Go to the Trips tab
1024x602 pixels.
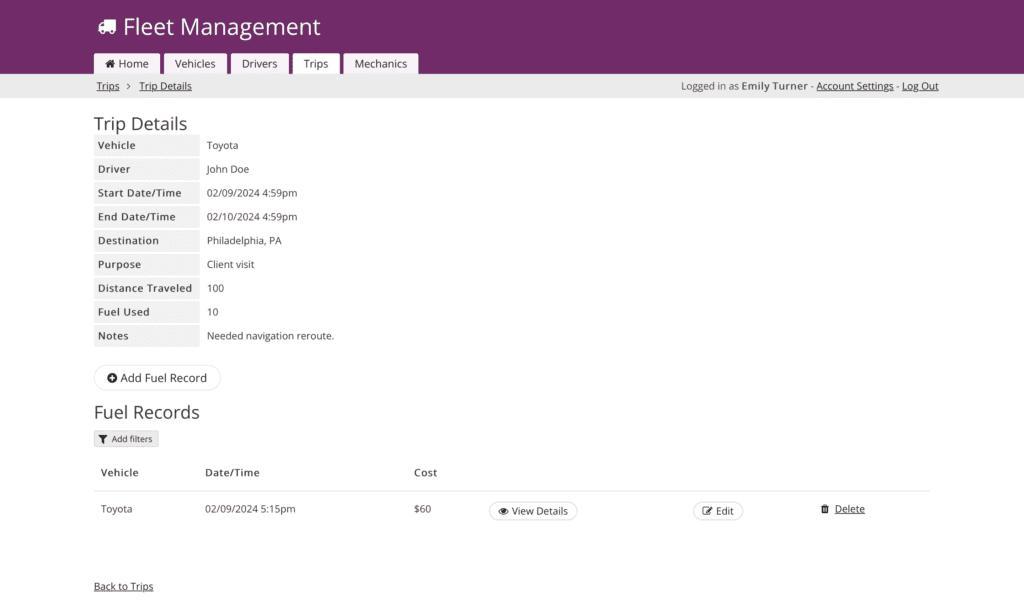[x=316, y=64]
